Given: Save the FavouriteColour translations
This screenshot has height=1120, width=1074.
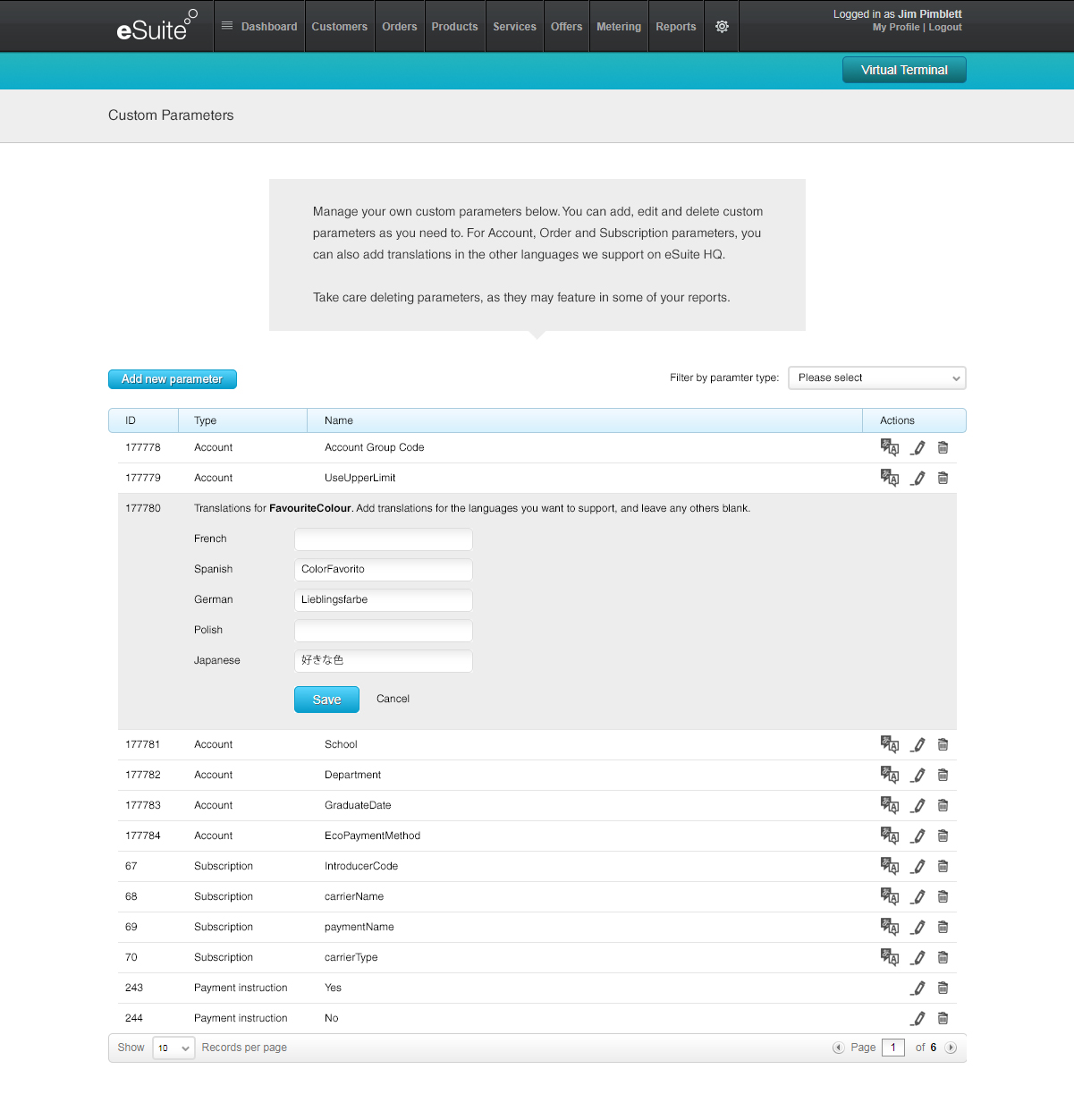Looking at the screenshot, I should point(326,700).
